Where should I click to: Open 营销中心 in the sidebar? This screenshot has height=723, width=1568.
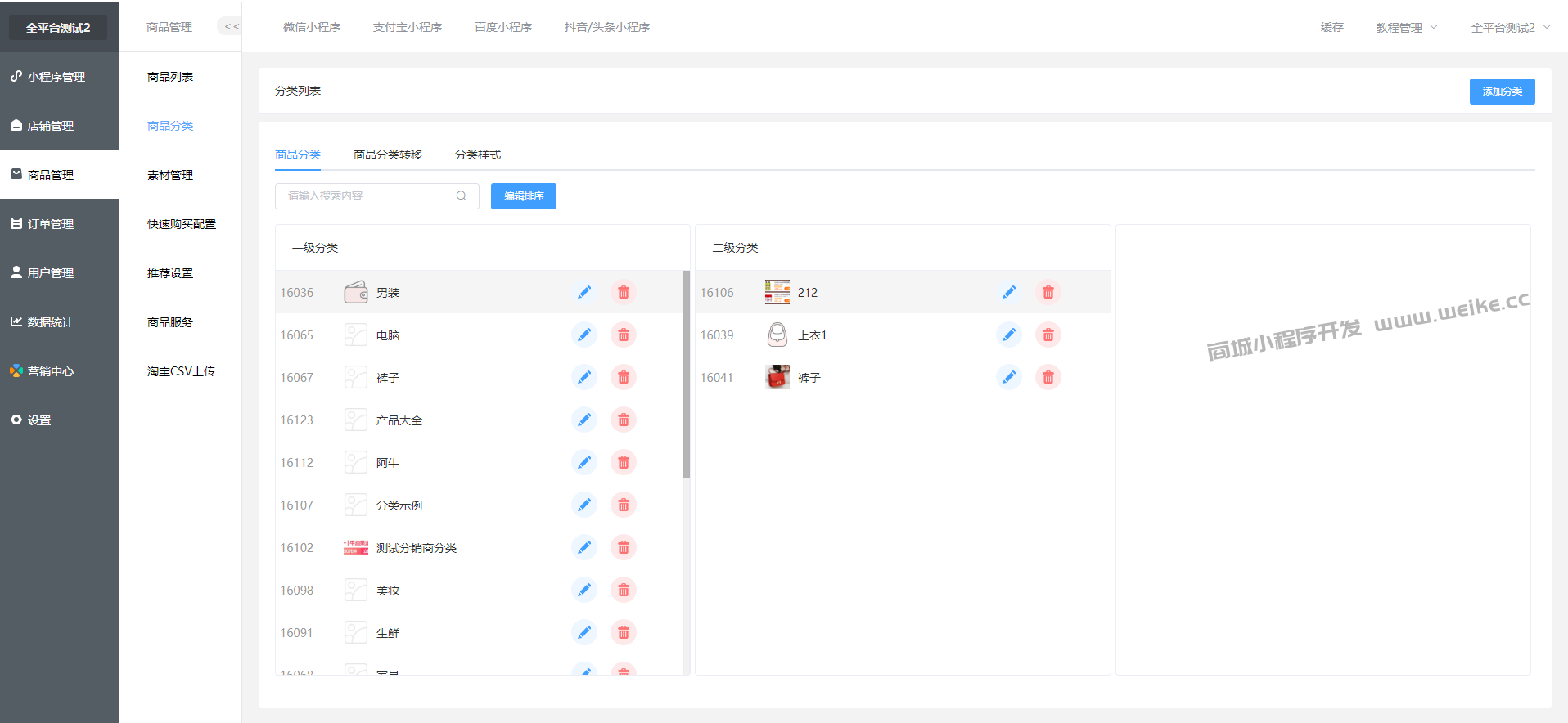[60, 370]
